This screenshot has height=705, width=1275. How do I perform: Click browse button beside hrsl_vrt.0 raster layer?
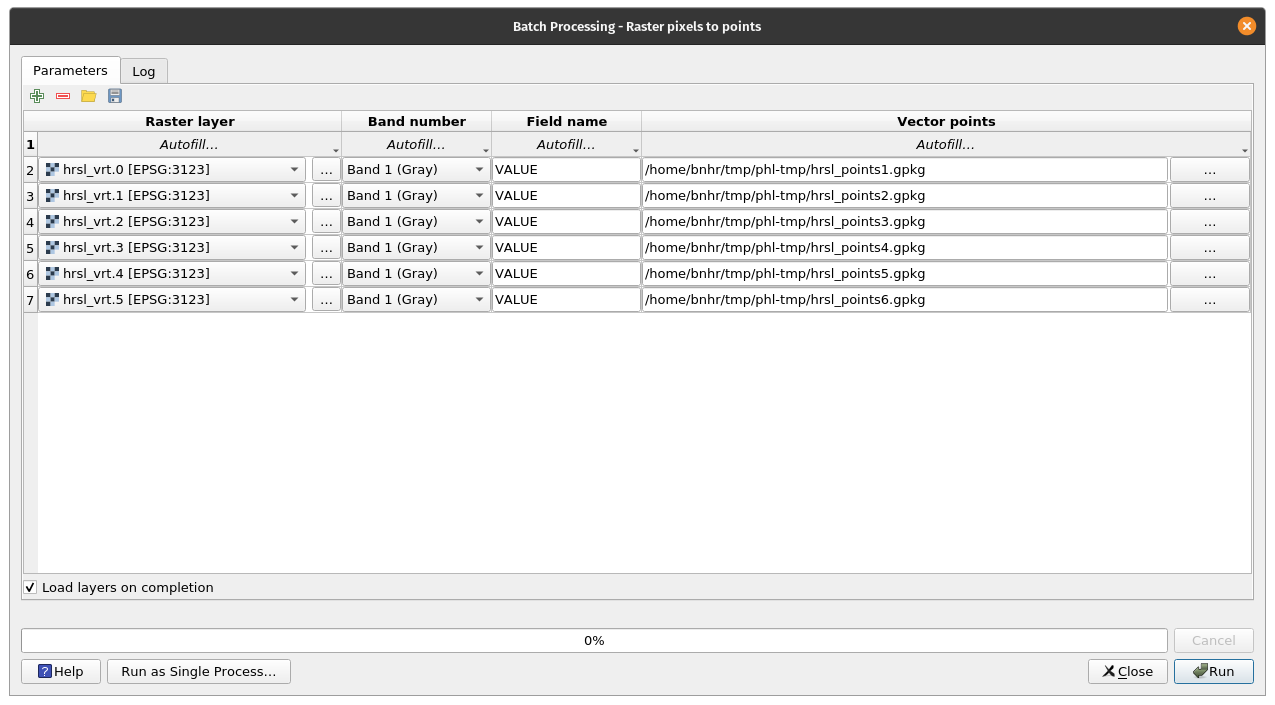[x=326, y=170]
